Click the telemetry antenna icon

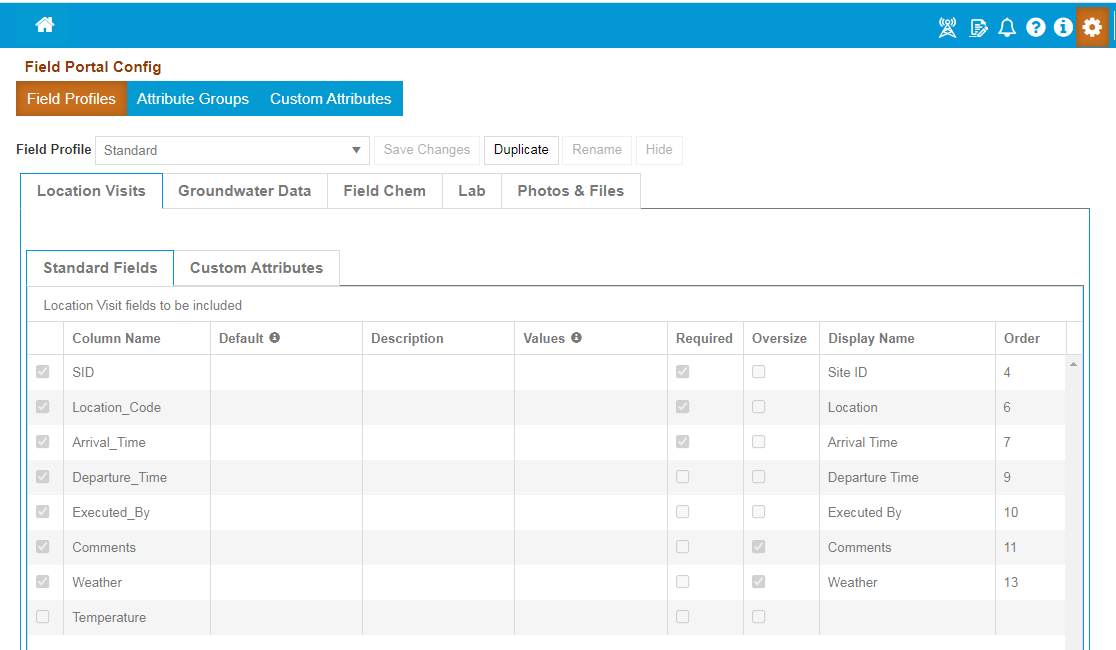tap(946, 27)
